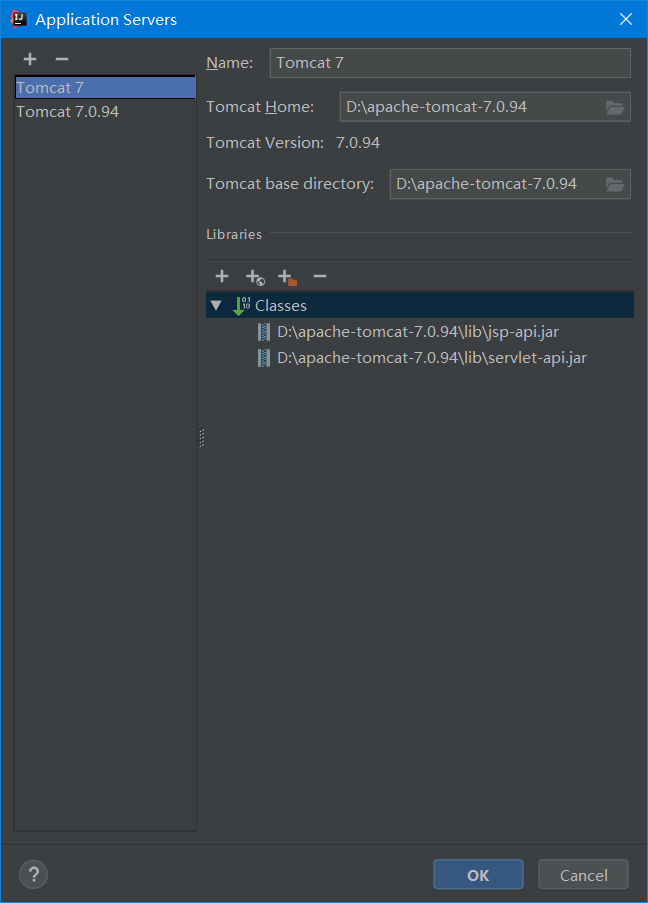Click the Classes binary icon
Image resolution: width=648 pixels, height=903 pixels.
pyautogui.click(x=241, y=305)
